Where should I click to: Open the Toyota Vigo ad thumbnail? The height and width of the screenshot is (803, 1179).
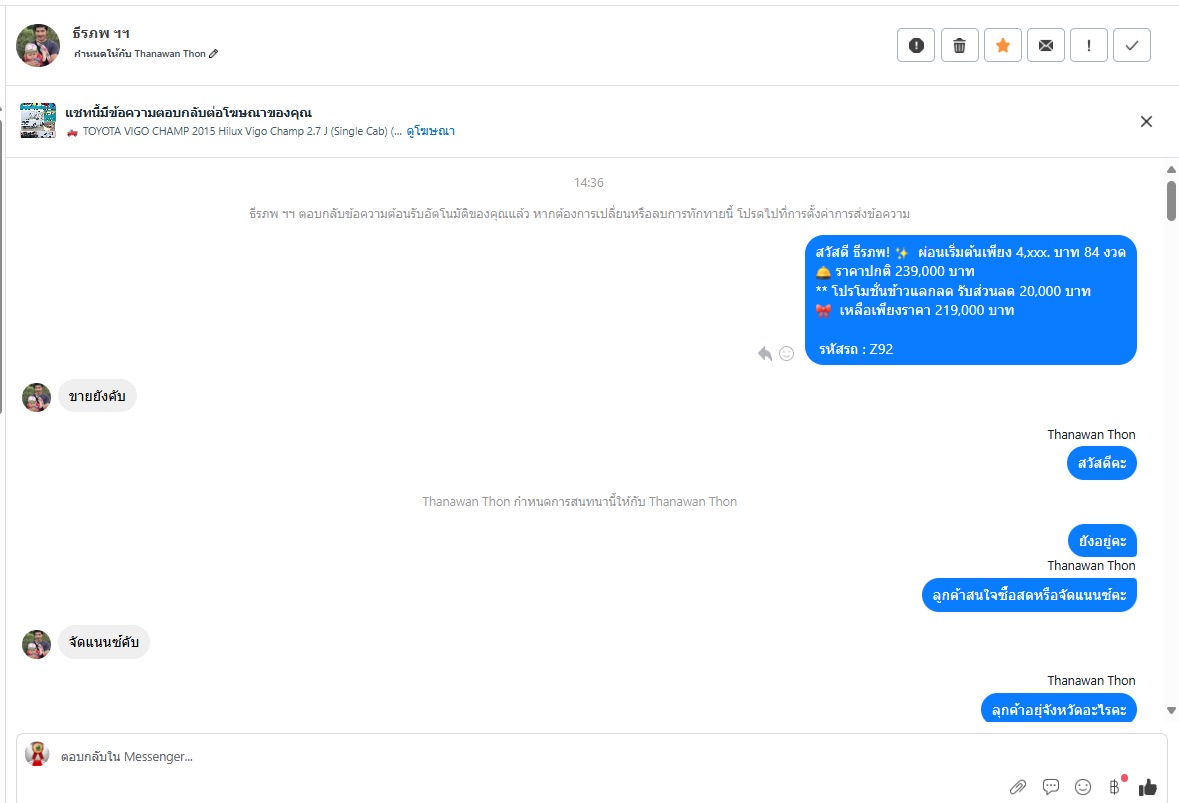coord(38,120)
